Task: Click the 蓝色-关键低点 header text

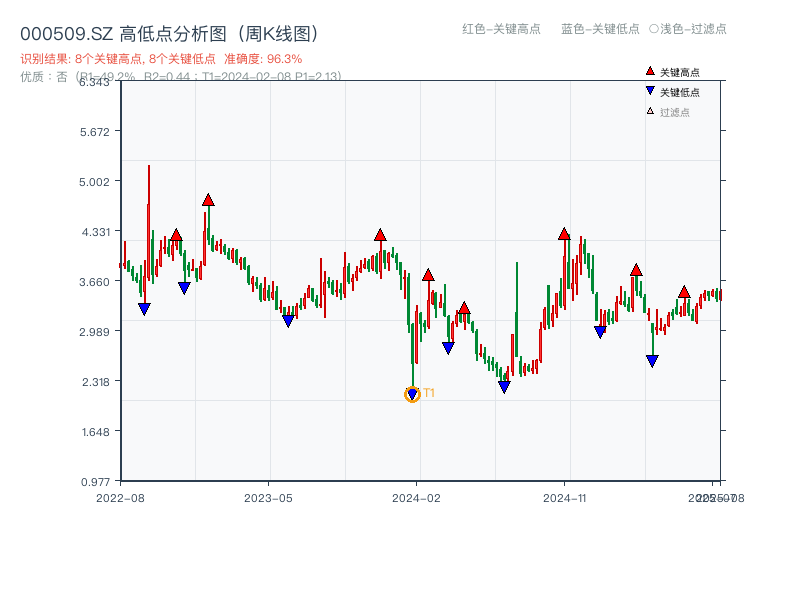Action: 600,29
